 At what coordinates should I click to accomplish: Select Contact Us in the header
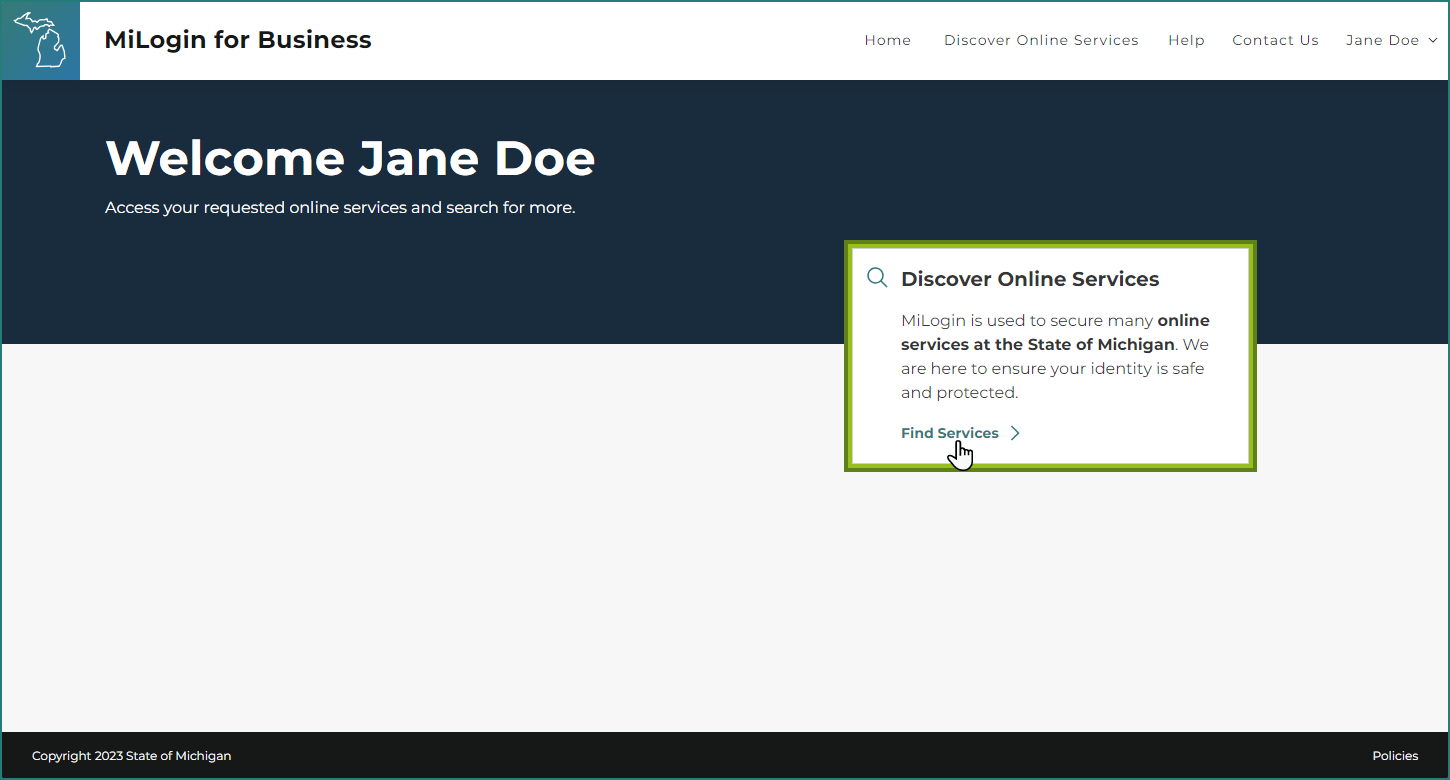tap(1275, 40)
